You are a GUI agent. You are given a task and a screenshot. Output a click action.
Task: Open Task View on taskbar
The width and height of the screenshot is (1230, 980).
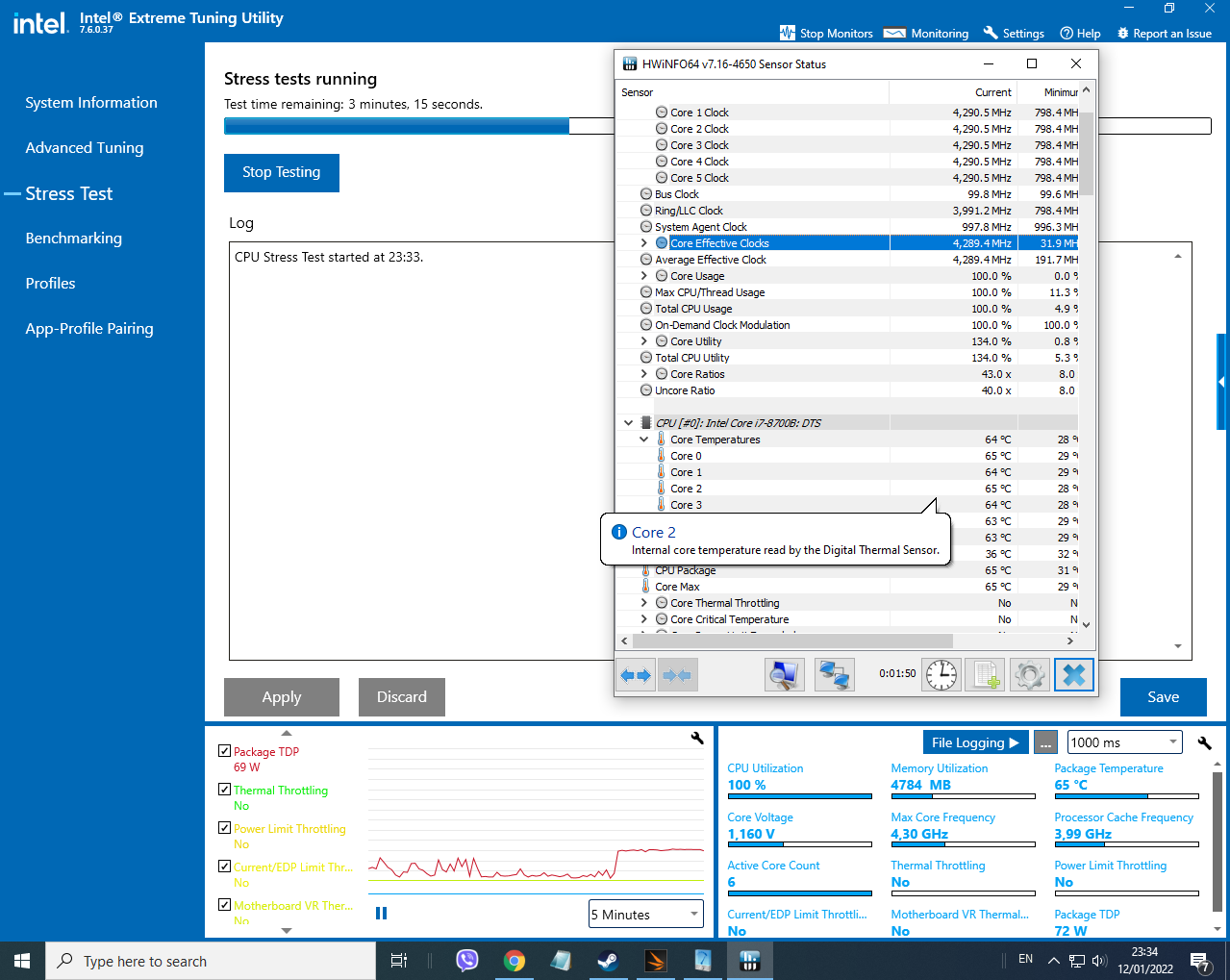coord(398,961)
